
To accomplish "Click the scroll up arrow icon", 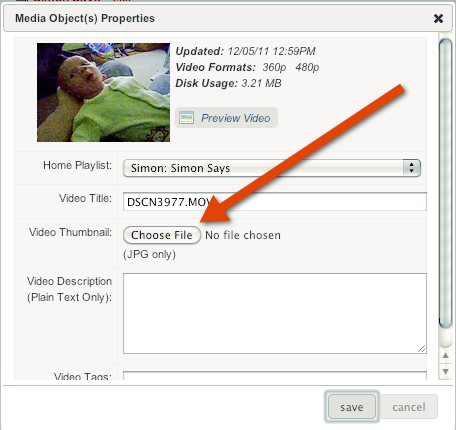I will point(445,355).
